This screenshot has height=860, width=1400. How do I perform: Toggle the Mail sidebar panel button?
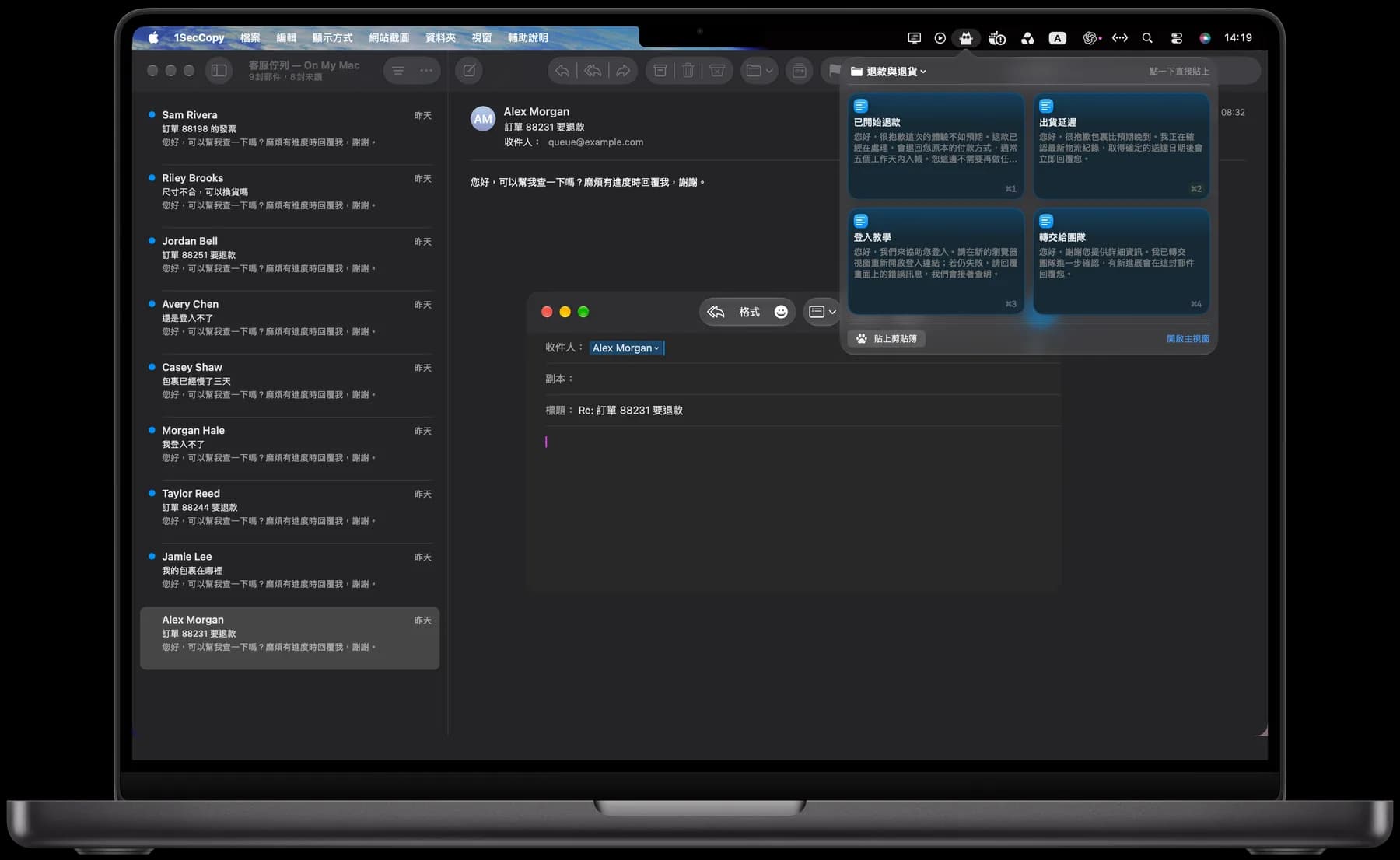(219, 71)
